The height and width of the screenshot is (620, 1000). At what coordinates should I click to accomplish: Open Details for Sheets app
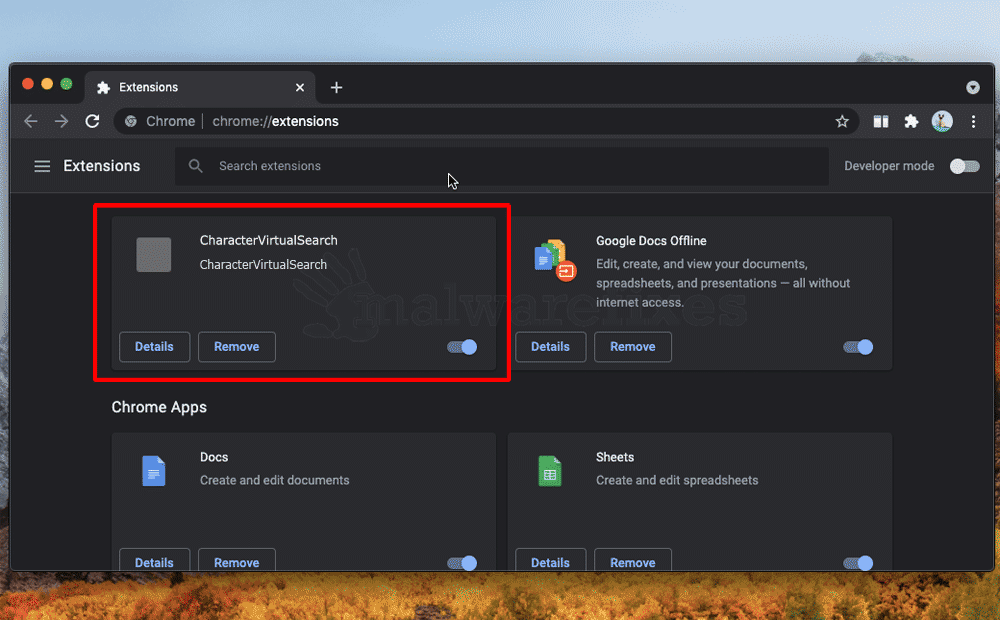click(550, 560)
